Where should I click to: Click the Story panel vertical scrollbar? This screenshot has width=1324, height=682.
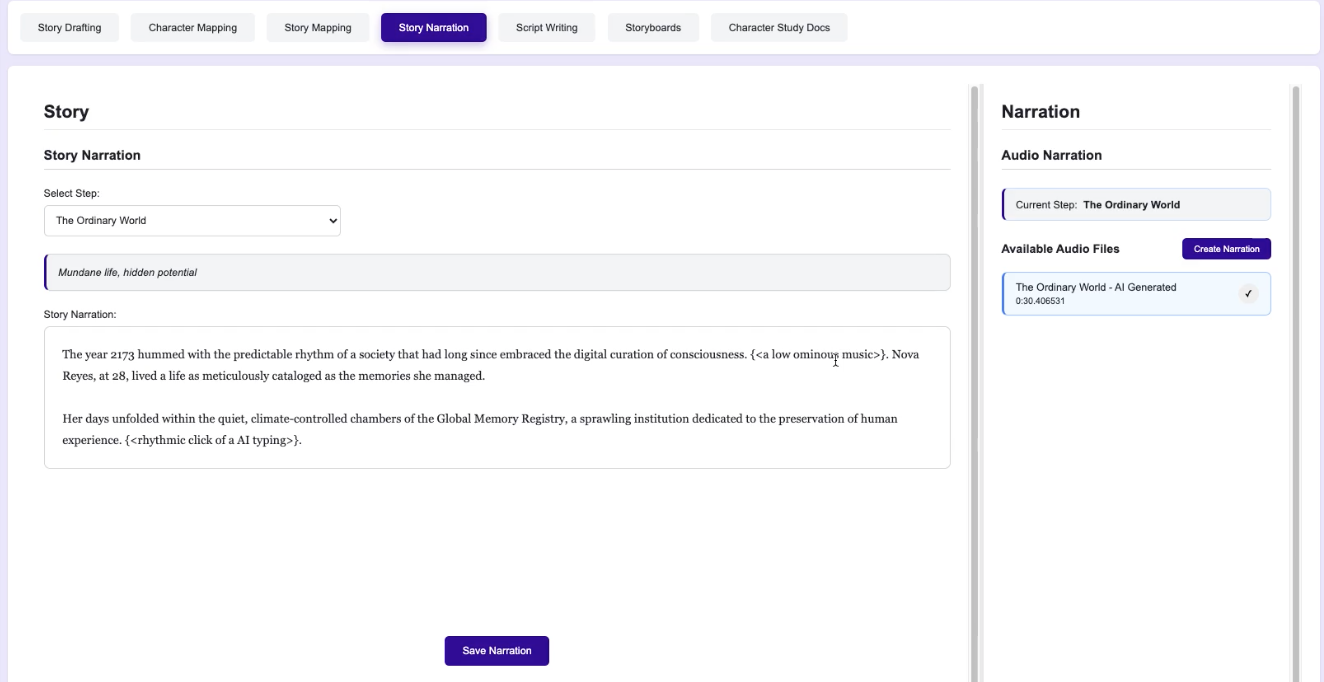point(974,383)
